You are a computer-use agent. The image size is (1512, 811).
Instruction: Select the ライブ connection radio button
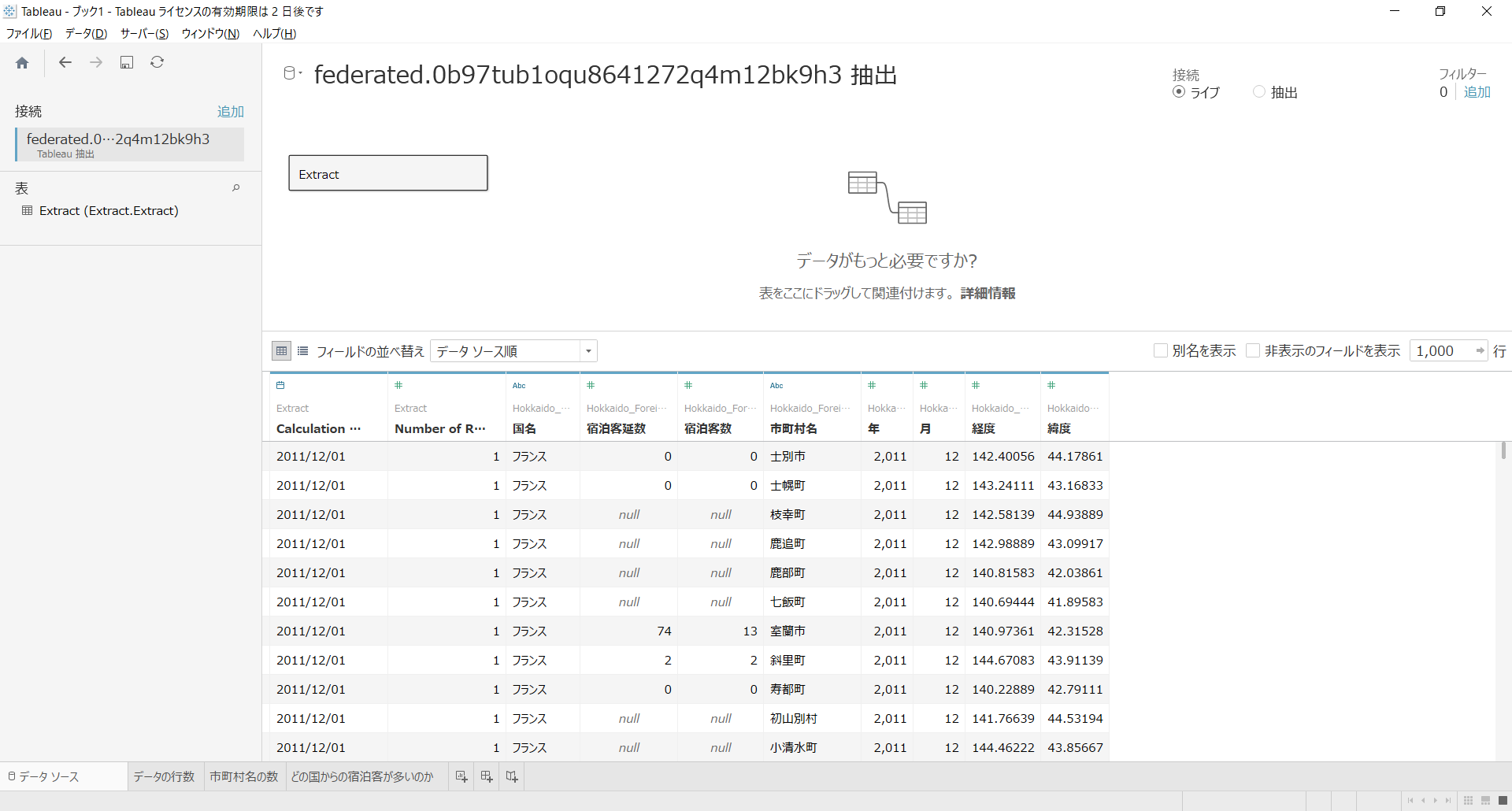[x=1179, y=92]
